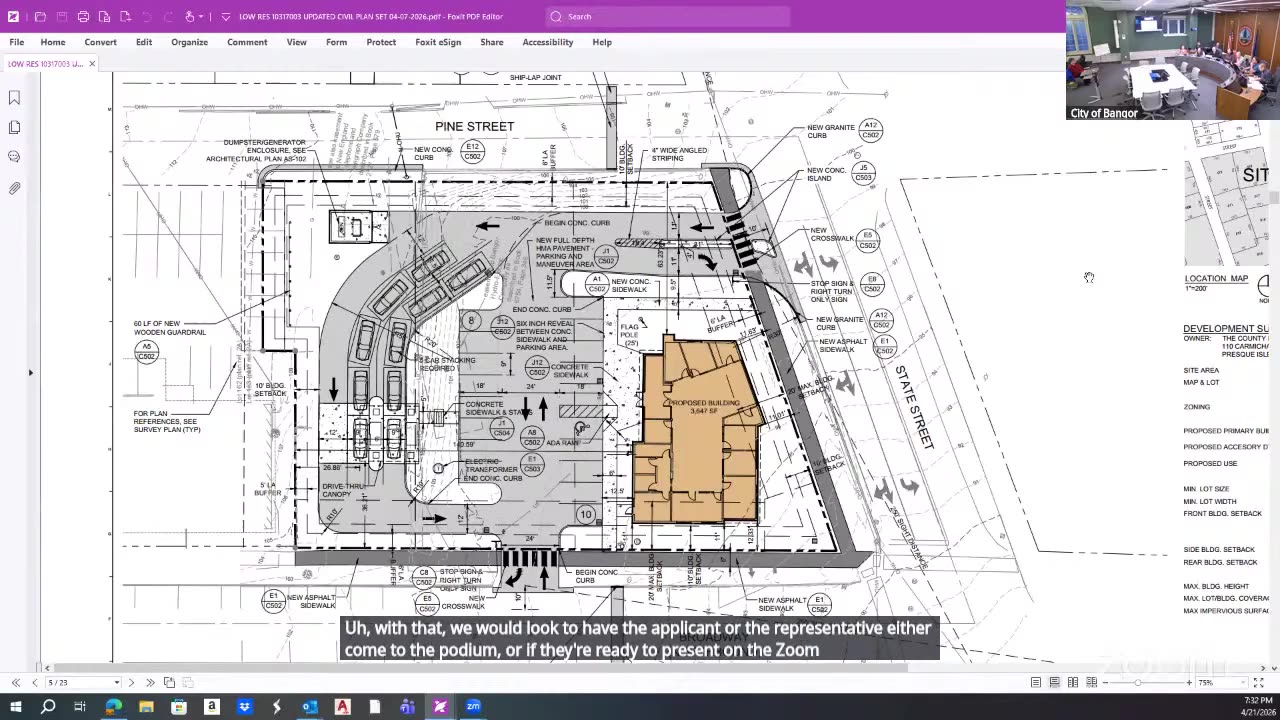This screenshot has height=720, width=1280.
Task: Open Zoom from the taskbar
Action: click(473, 707)
